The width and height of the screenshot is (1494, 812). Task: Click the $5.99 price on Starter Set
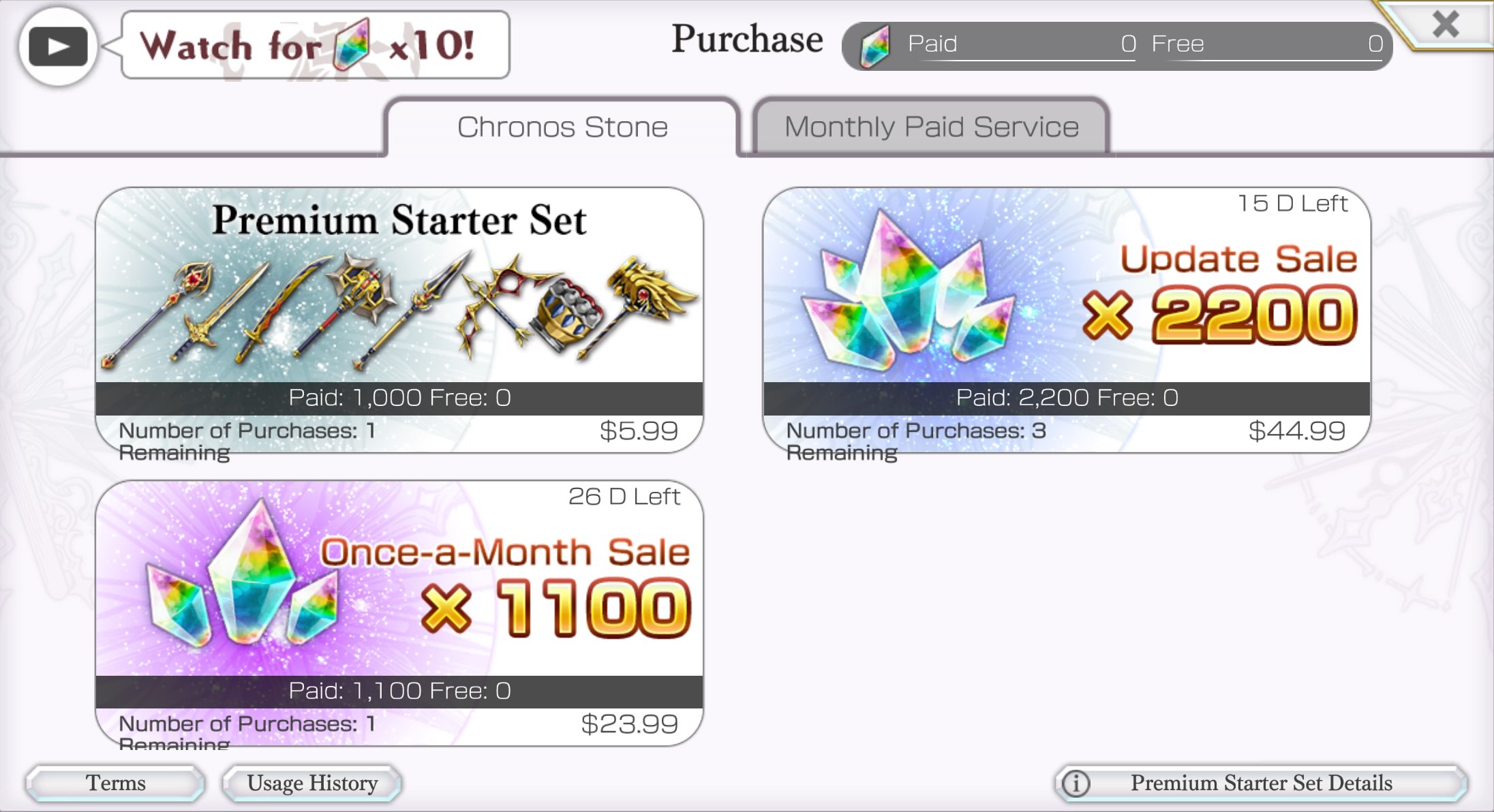coord(639,431)
